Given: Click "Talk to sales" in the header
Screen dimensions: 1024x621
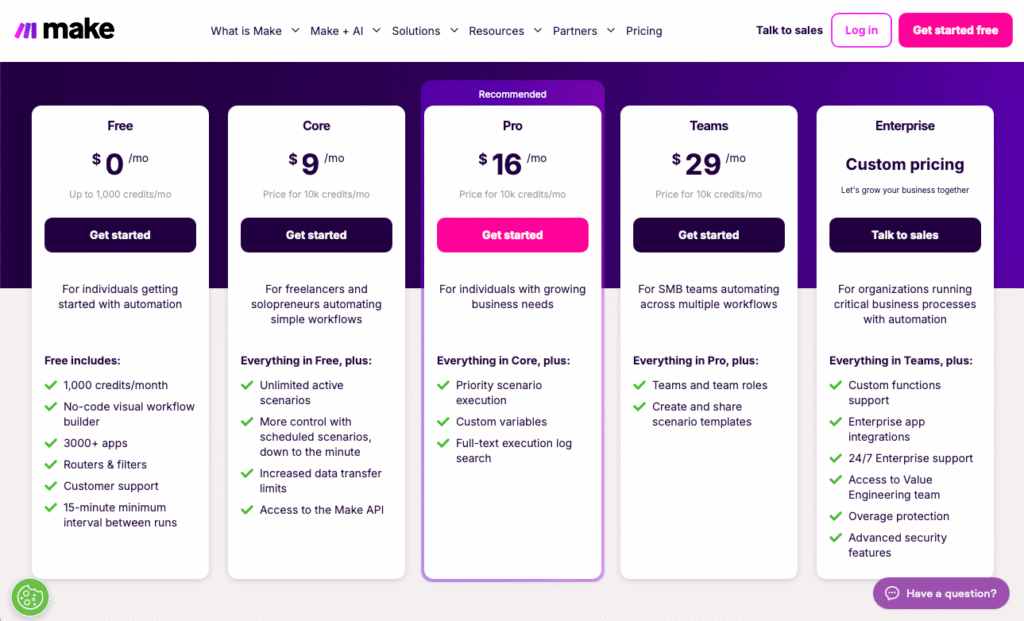Looking at the screenshot, I should [x=789, y=30].
